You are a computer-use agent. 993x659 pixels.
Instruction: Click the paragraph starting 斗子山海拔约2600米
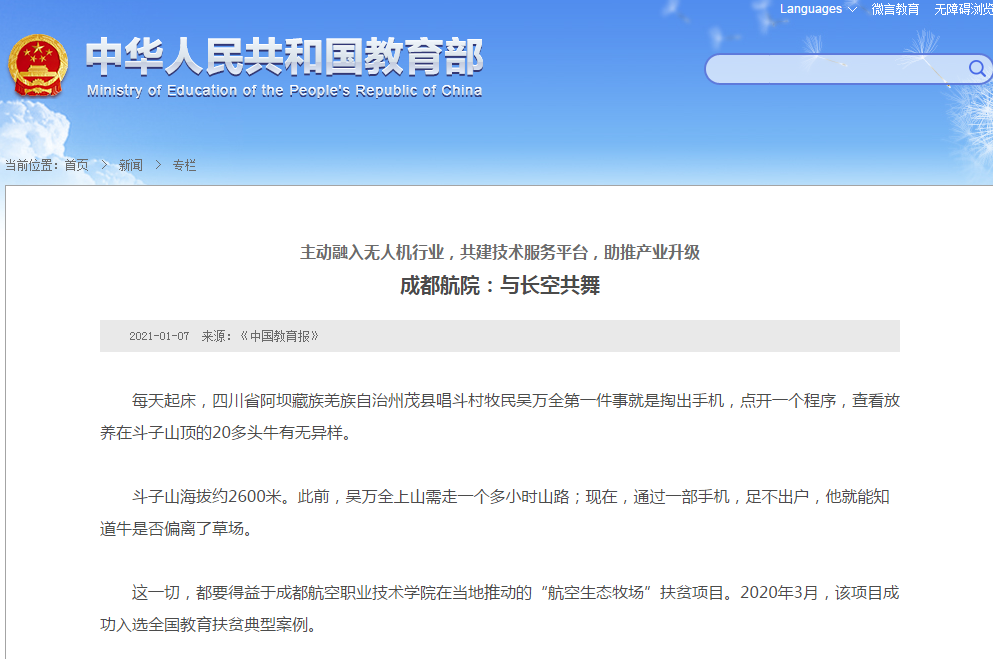tap(495, 513)
